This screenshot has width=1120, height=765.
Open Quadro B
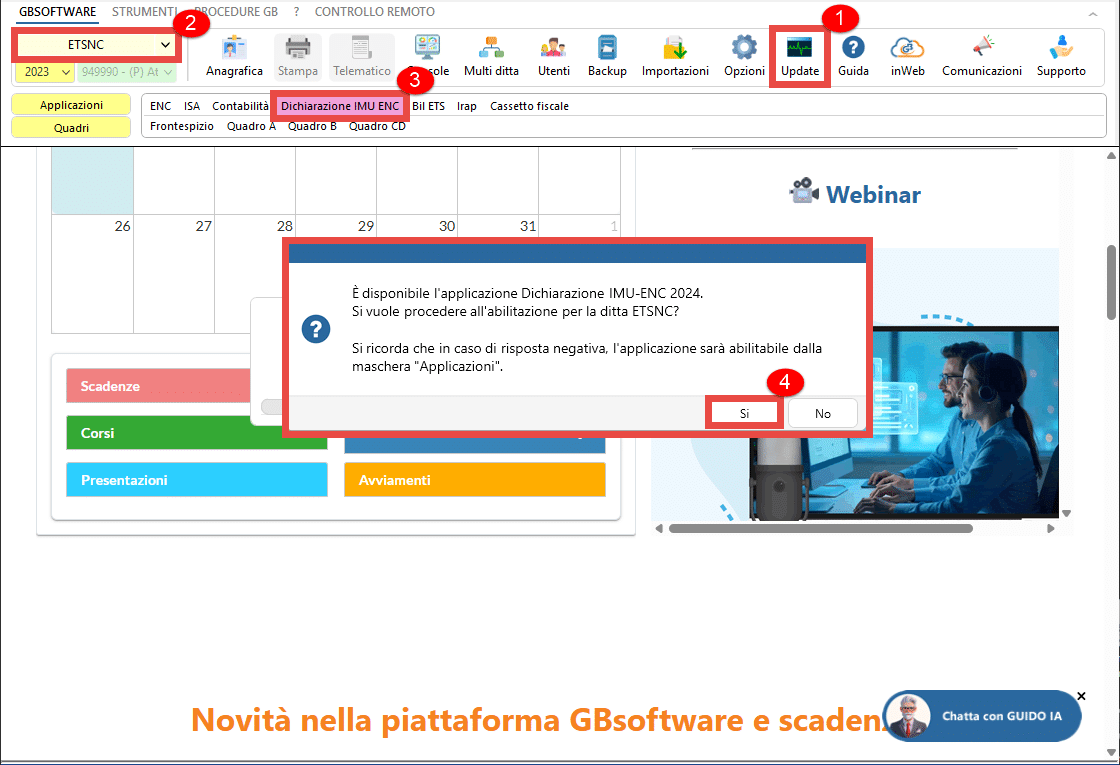[312, 126]
